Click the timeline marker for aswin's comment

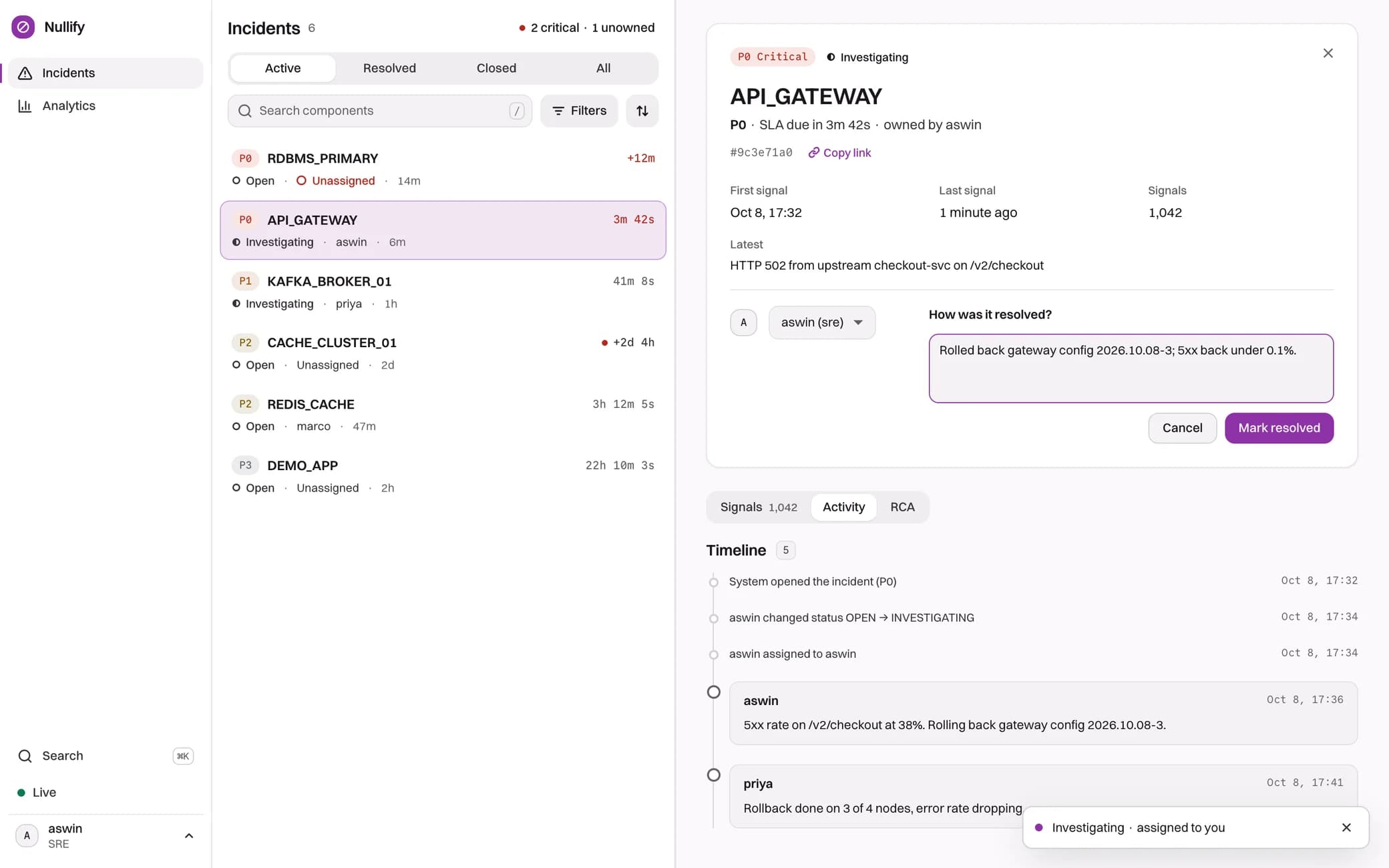point(713,692)
